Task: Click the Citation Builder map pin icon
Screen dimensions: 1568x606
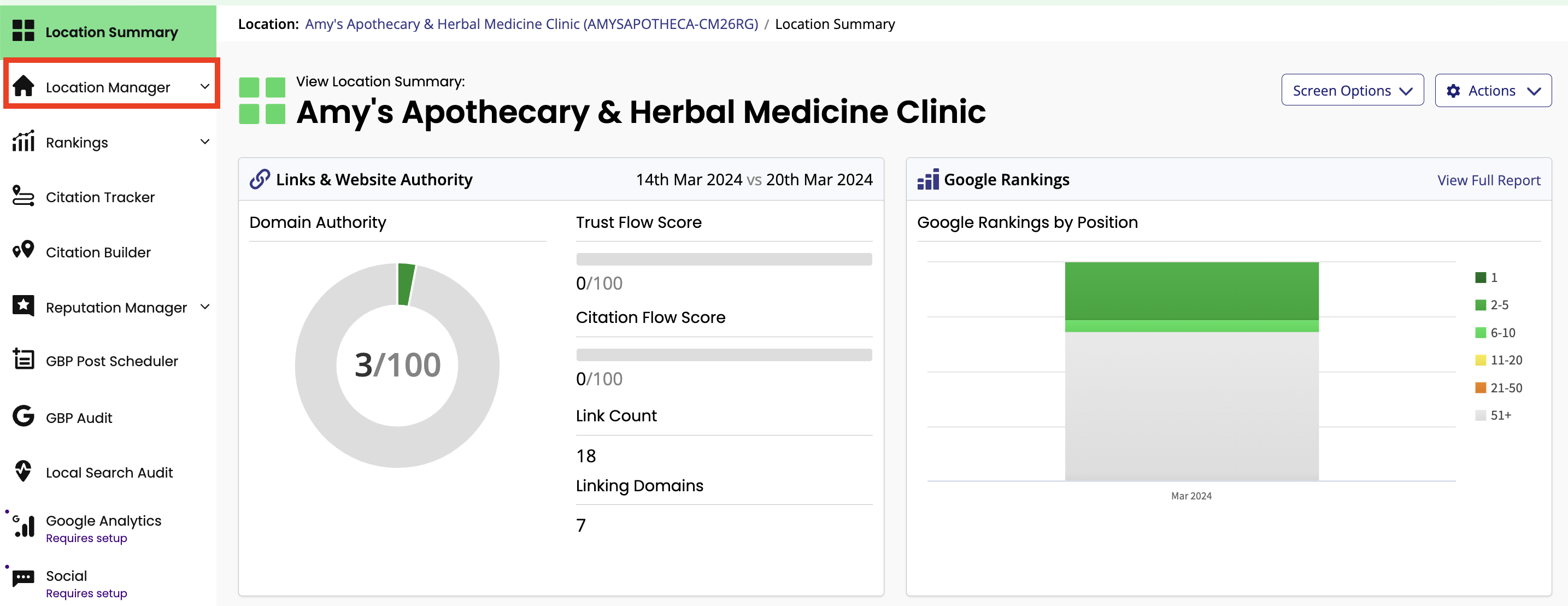Action: (23, 250)
